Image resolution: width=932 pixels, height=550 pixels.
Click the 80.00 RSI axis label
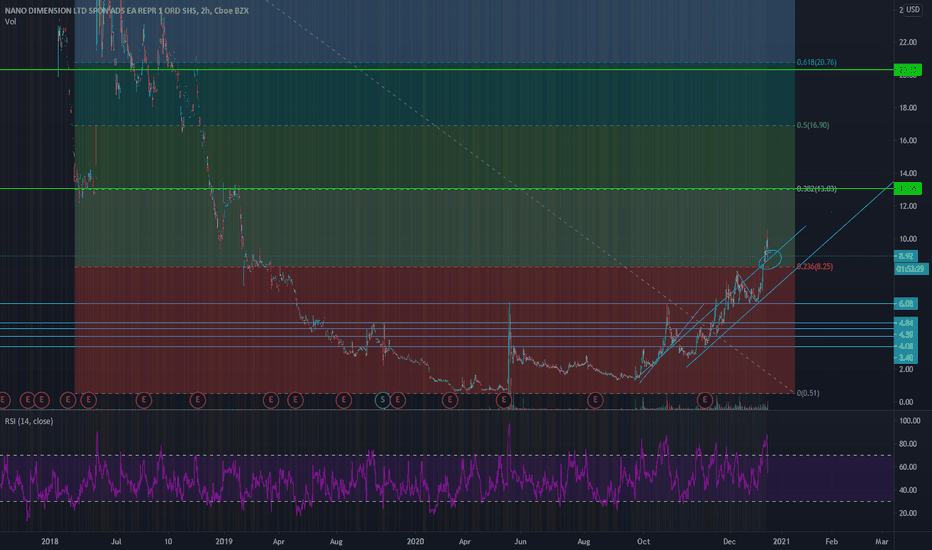908,444
